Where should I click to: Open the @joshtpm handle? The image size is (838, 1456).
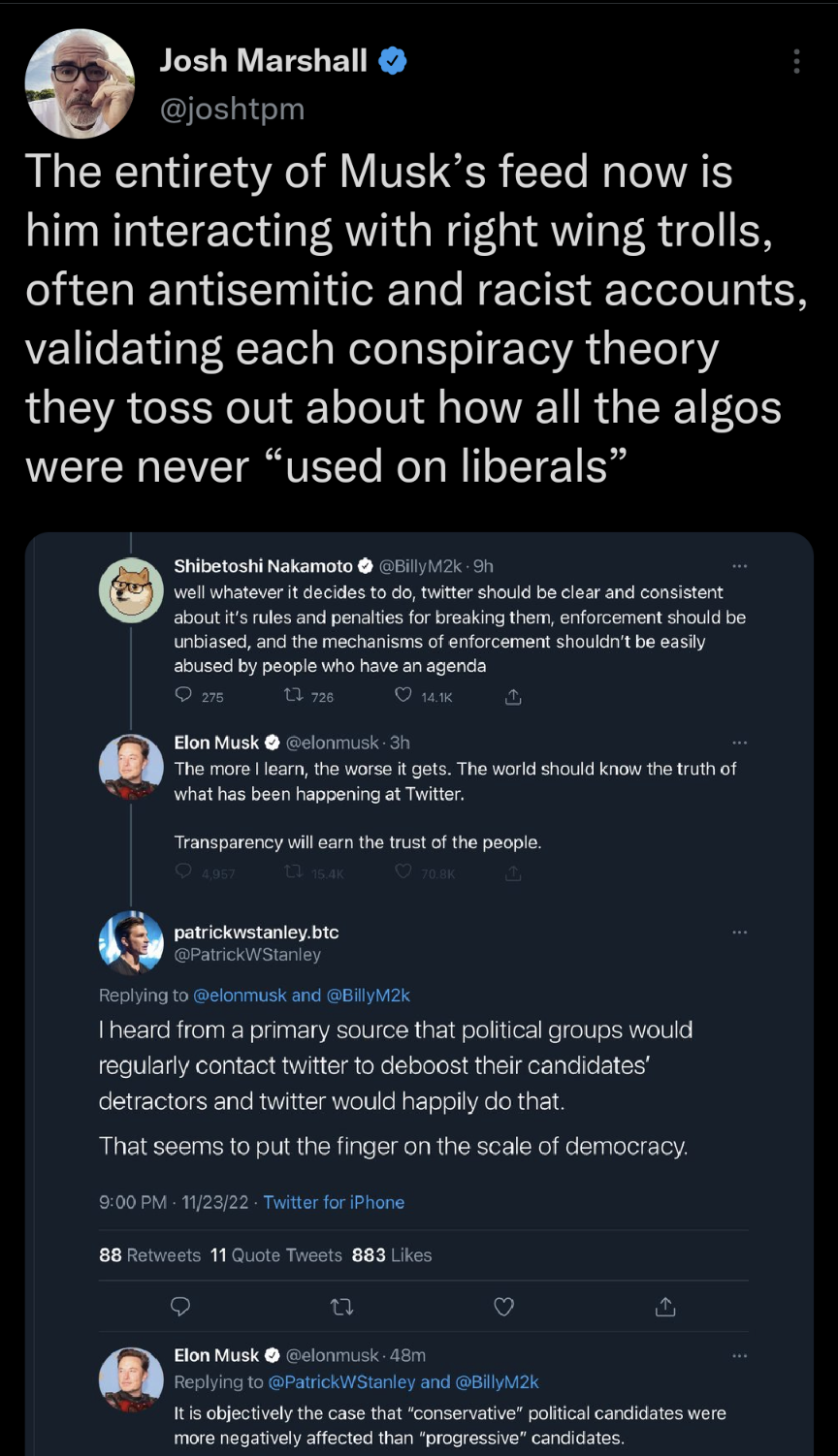pyautogui.click(x=232, y=109)
